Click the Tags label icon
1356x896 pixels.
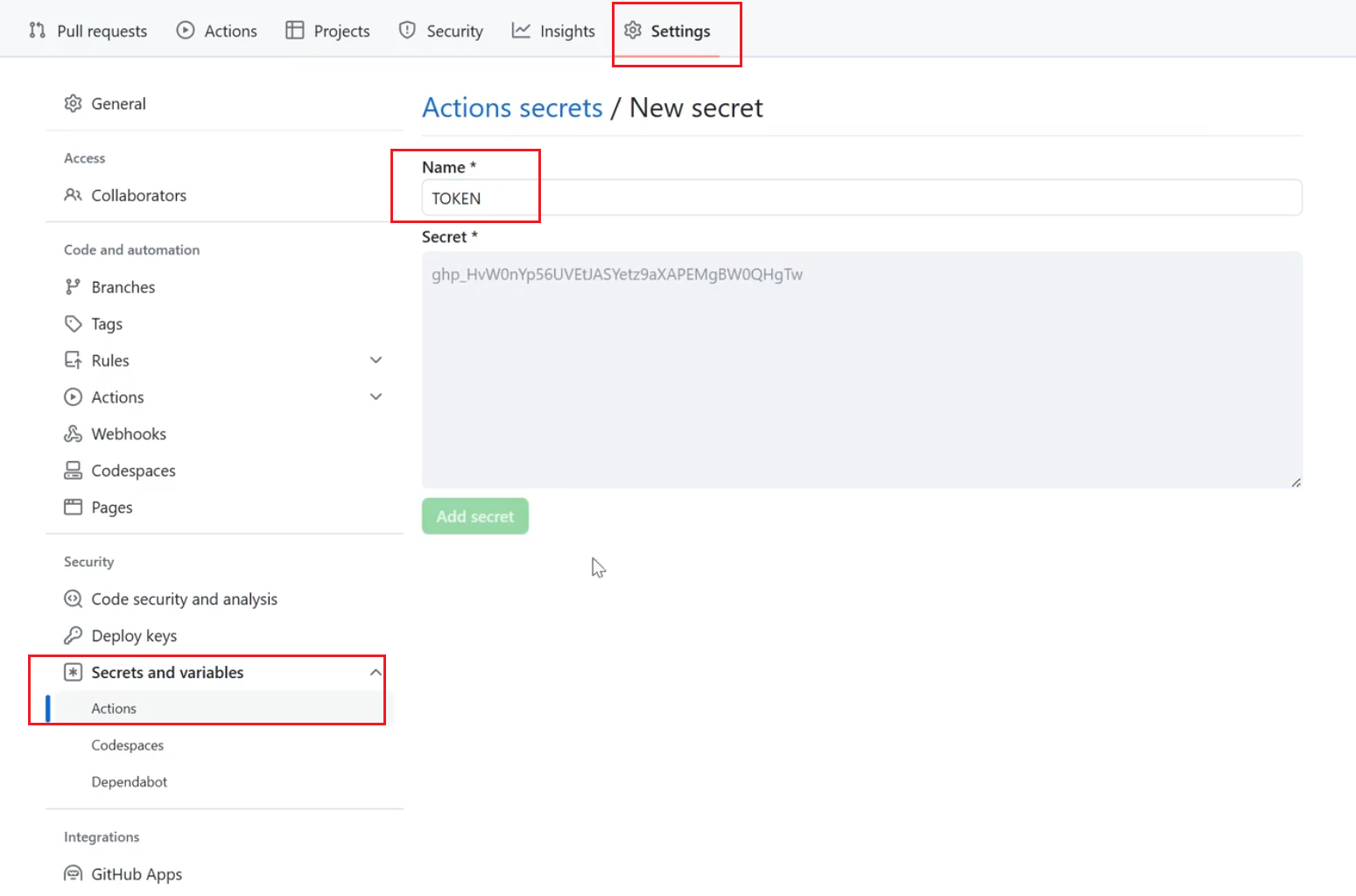73,324
